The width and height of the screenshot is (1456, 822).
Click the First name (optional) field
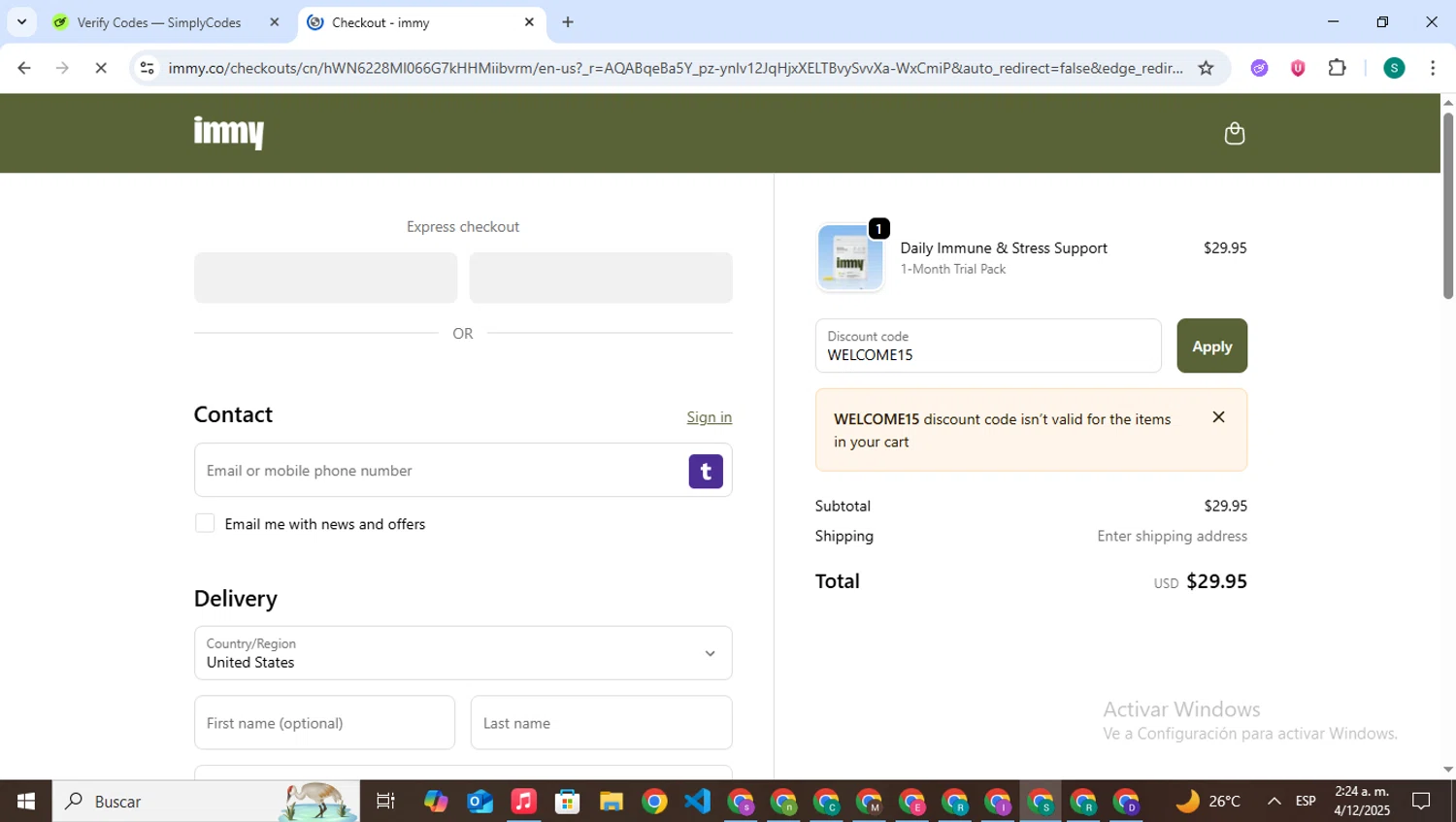[324, 723]
